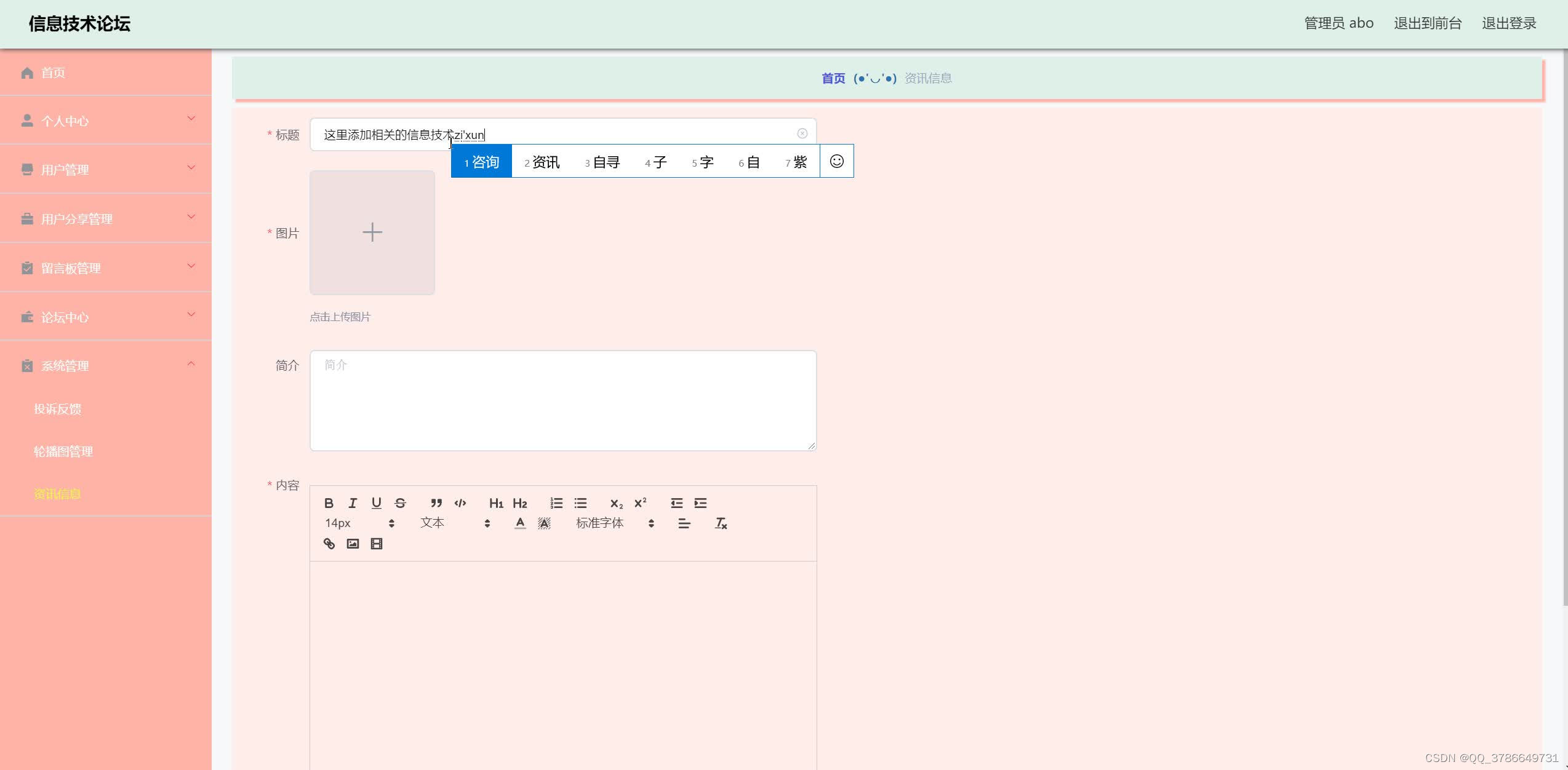The height and width of the screenshot is (770, 1568).
Task: Expand the 留言板管理 sidebar menu
Action: [x=106, y=268]
